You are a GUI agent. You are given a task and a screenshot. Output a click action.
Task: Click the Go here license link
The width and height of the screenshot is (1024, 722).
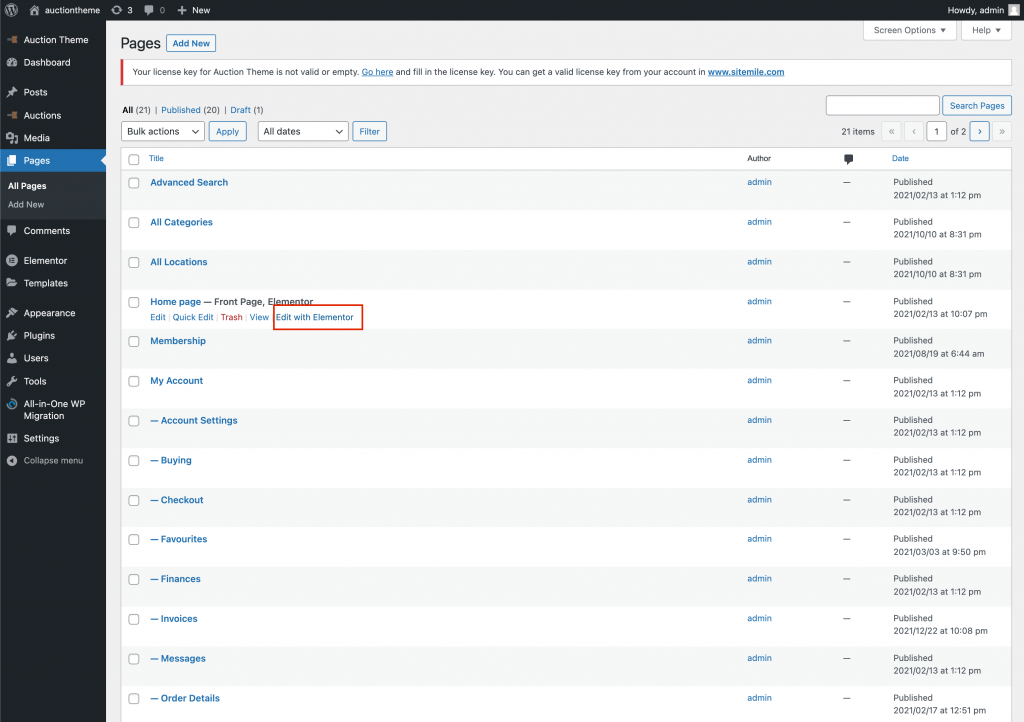click(377, 72)
